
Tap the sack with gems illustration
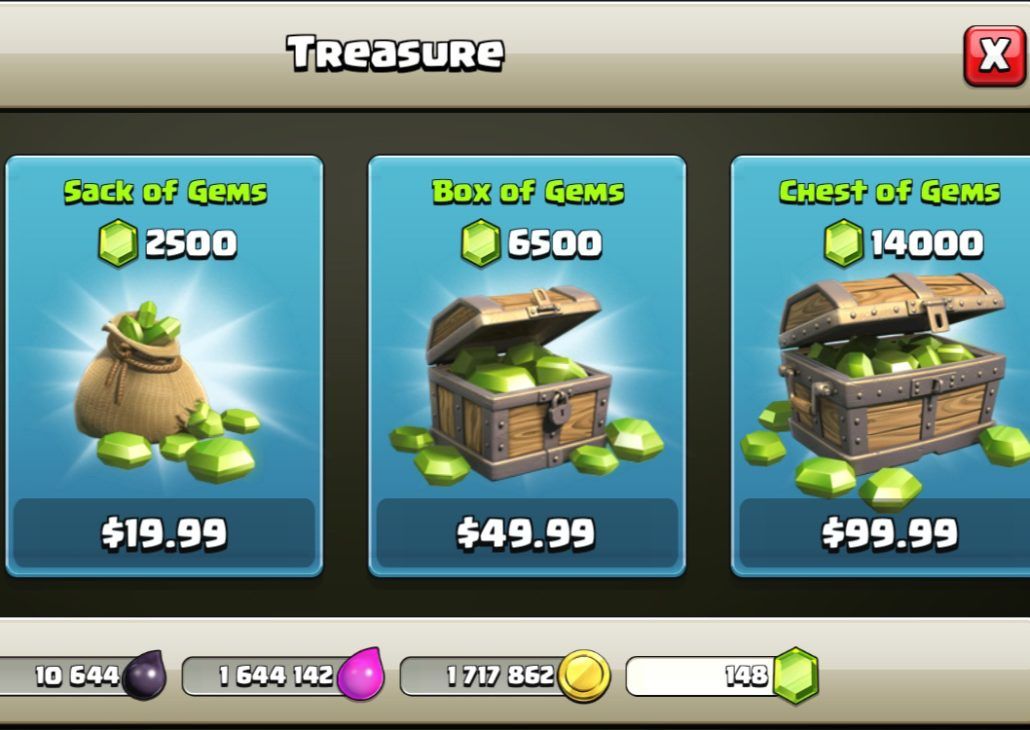click(x=166, y=391)
